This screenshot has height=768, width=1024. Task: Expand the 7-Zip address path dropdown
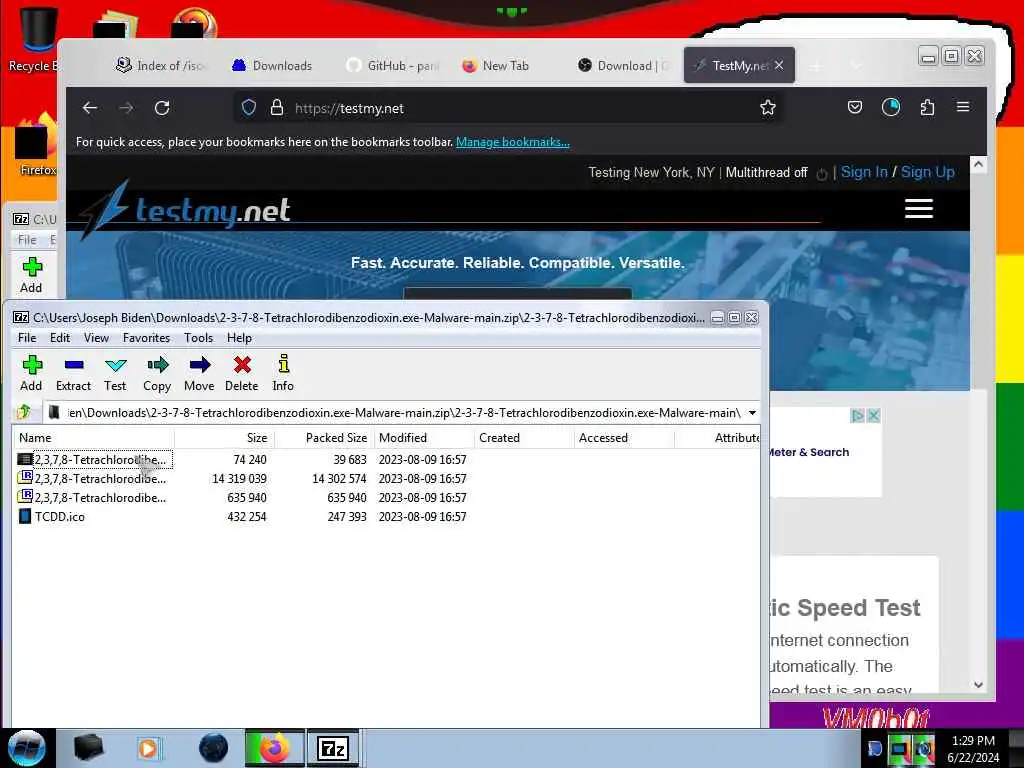[x=752, y=413]
